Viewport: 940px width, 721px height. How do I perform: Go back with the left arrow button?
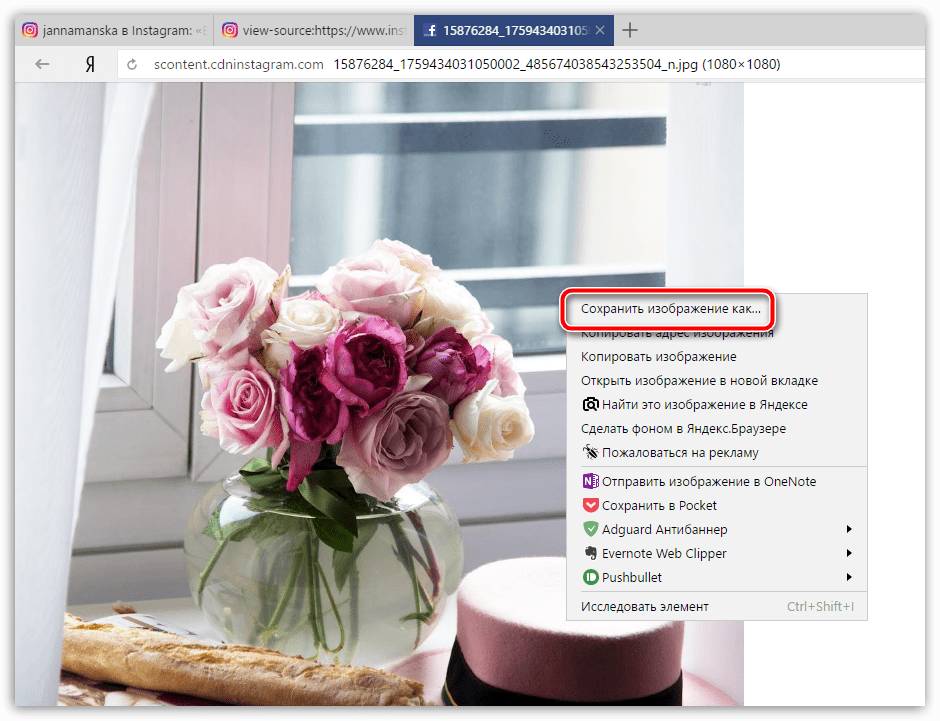click(42, 64)
